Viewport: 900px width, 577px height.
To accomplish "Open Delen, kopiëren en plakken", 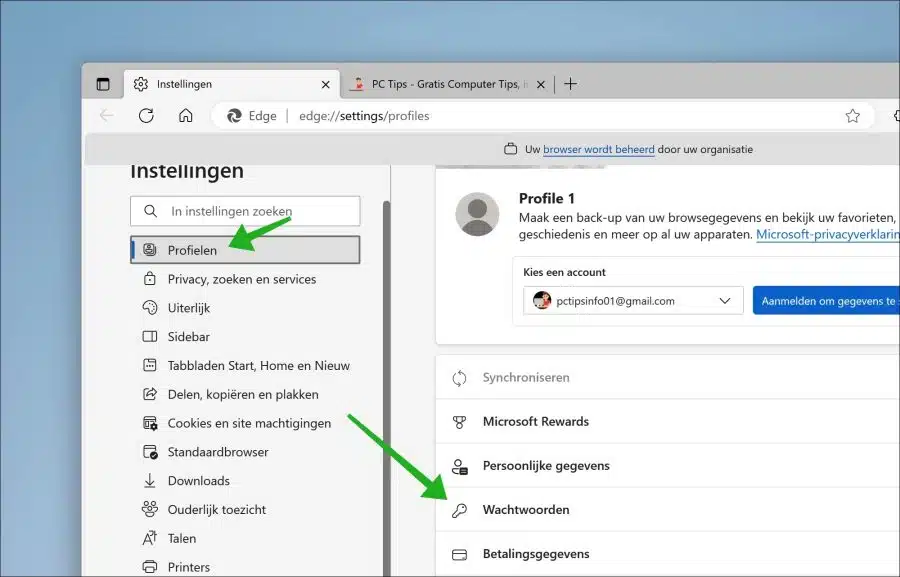I will 245,394.
